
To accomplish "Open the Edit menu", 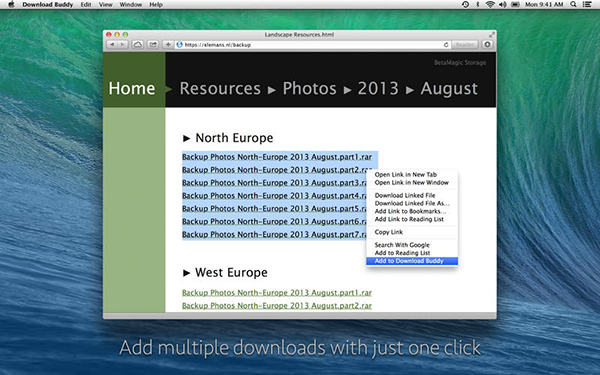I will coord(86,5).
